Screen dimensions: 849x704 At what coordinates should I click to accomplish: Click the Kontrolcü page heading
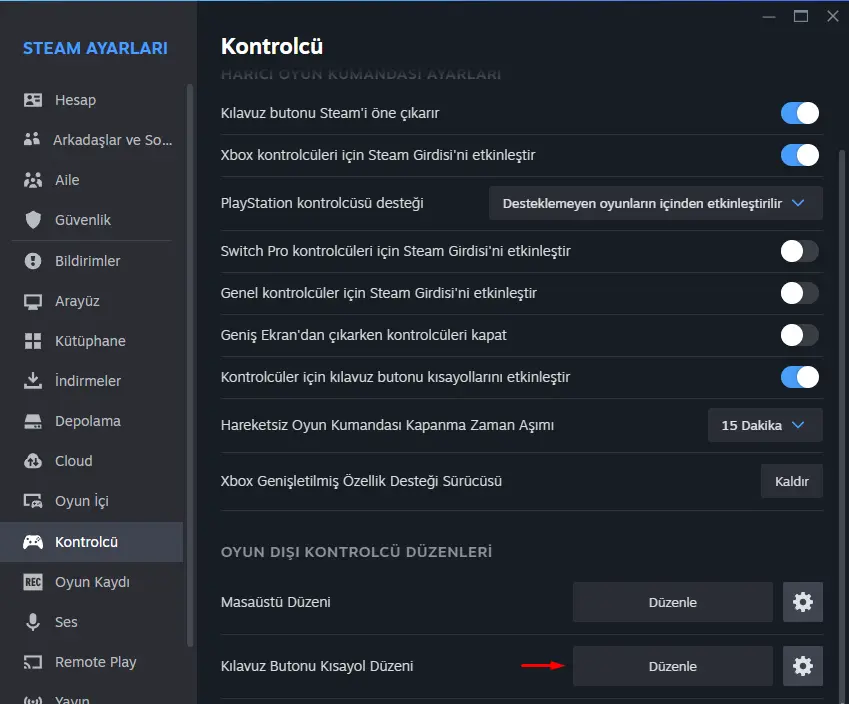point(272,47)
